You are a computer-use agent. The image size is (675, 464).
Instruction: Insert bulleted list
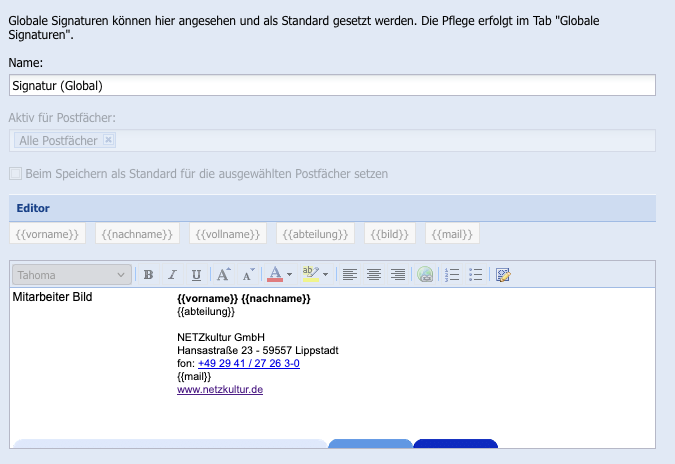476,275
